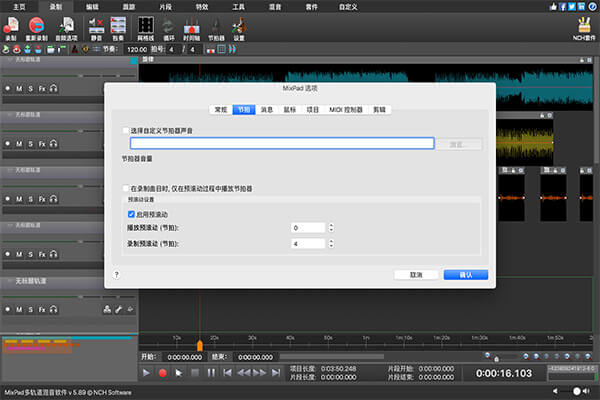Image resolution: width=600 pixels, height=400 pixels.
Task: Click the 录制 (Record) toolbar icon
Action: pyautogui.click(x=11, y=25)
